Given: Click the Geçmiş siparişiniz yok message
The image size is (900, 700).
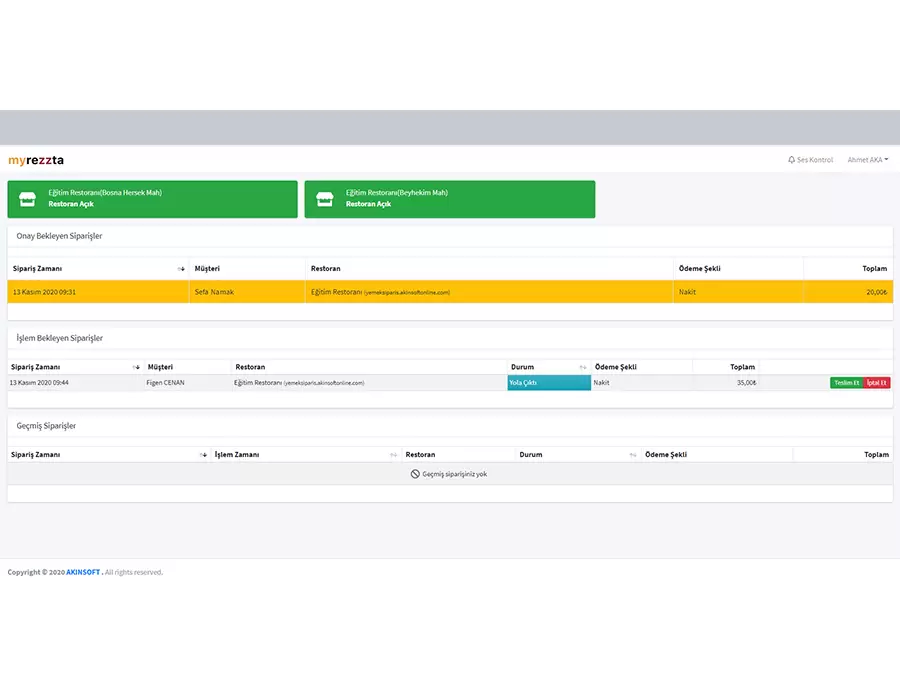Looking at the screenshot, I should point(455,474).
